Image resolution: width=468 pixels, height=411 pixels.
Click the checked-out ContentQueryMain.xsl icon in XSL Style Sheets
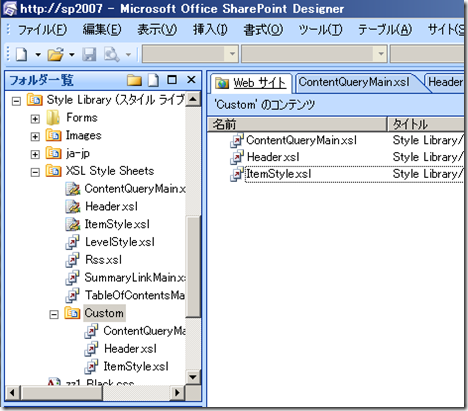tap(73, 189)
